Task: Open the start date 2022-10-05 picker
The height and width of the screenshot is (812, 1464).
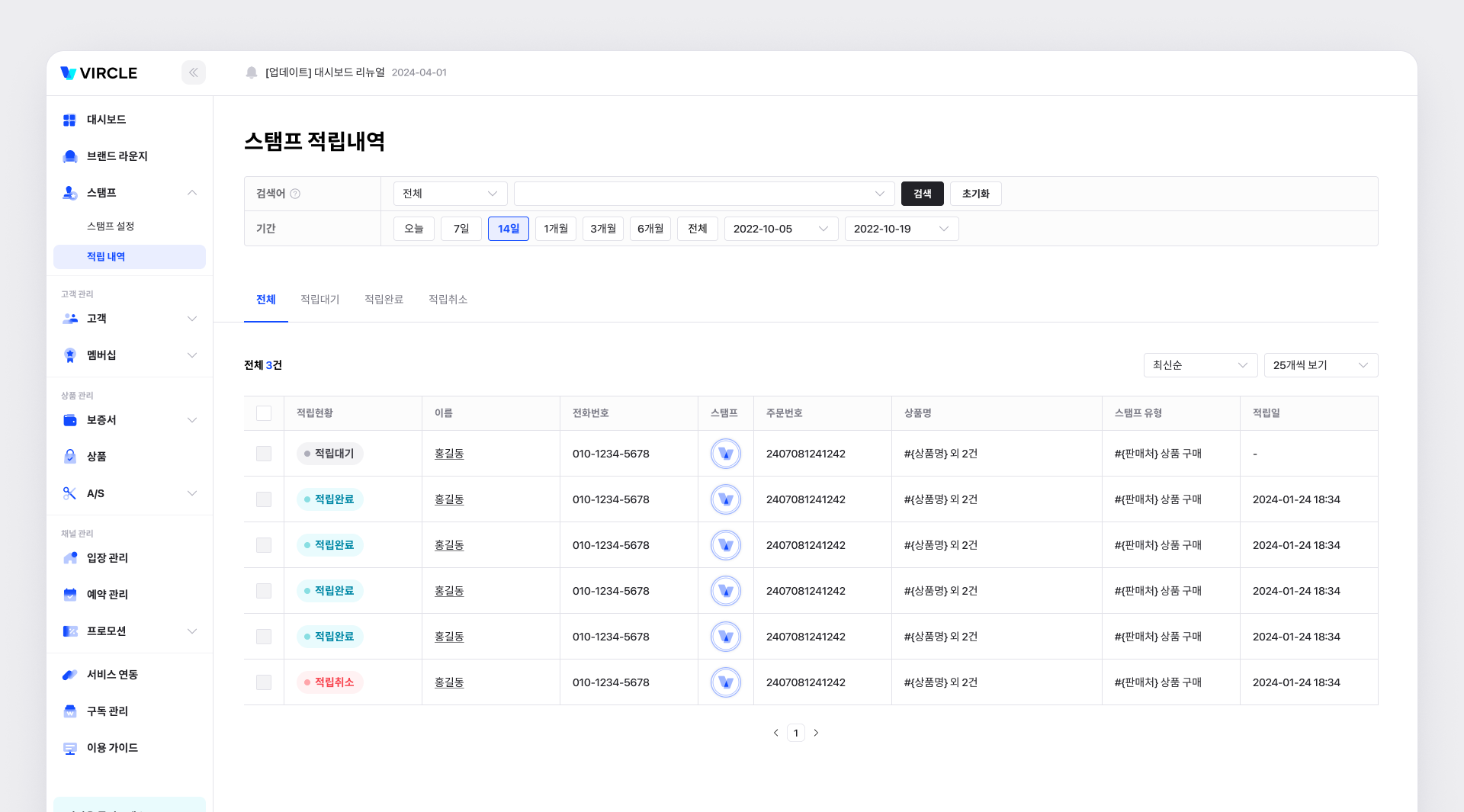Action: pyautogui.click(x=782, y=229)
